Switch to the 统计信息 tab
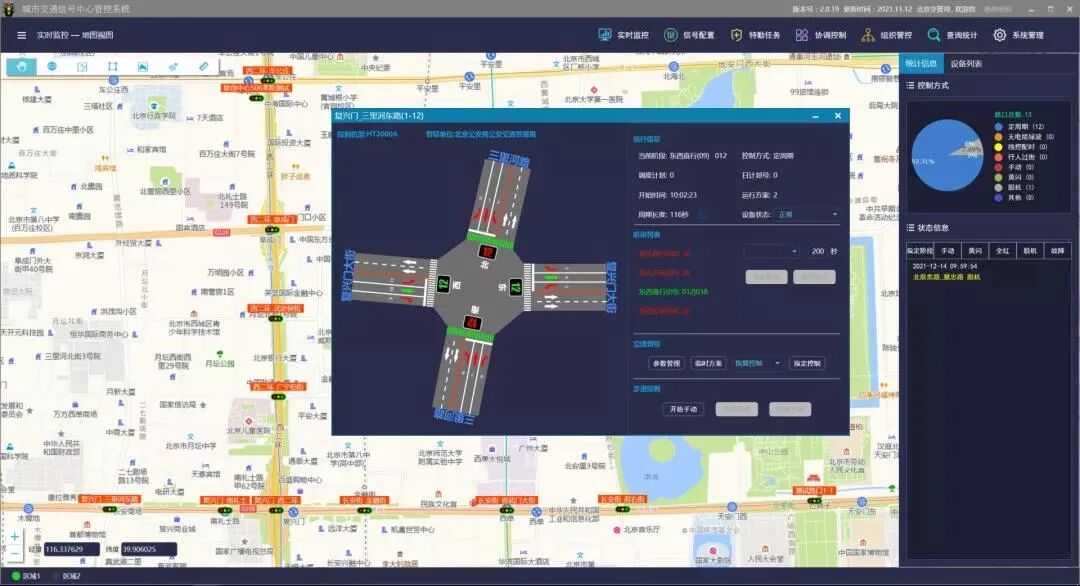This screenshot has height=586, width=1080. point(921,63)
